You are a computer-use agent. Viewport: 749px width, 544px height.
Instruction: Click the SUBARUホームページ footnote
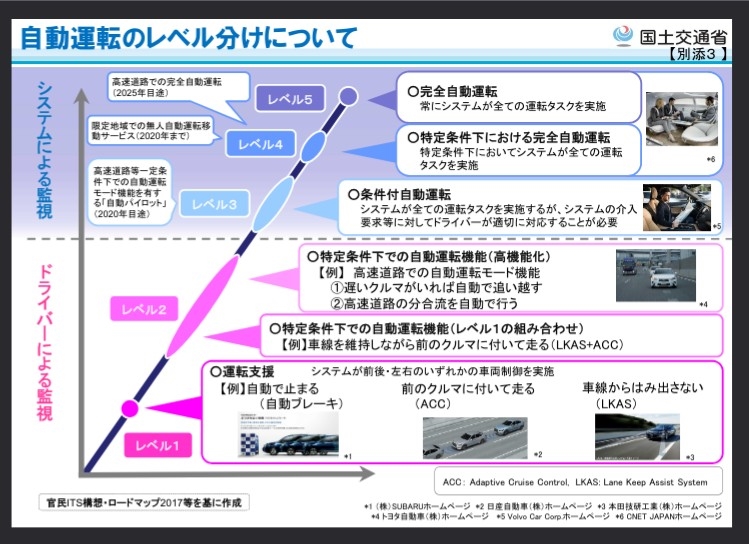coord(417,506)
